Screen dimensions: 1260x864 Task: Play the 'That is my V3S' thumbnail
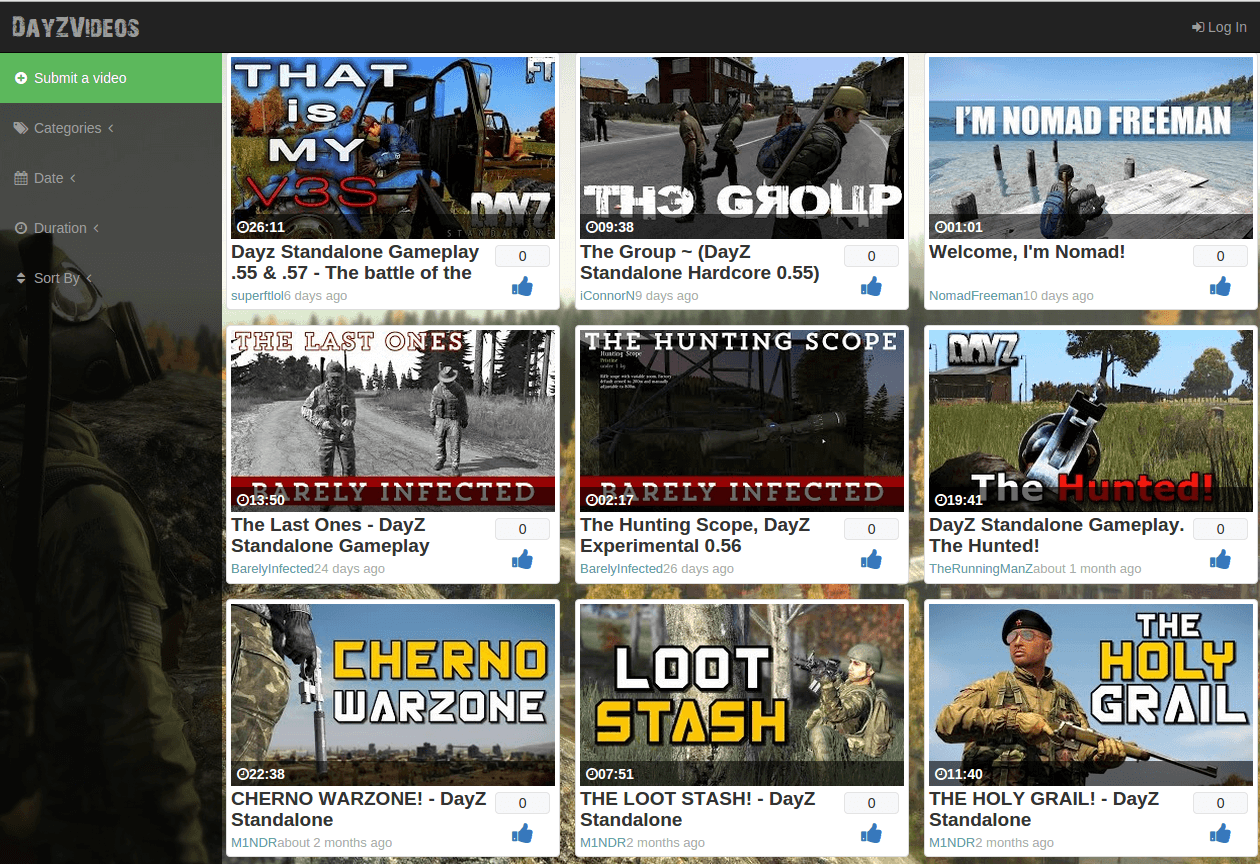click(x=393, y=147)
